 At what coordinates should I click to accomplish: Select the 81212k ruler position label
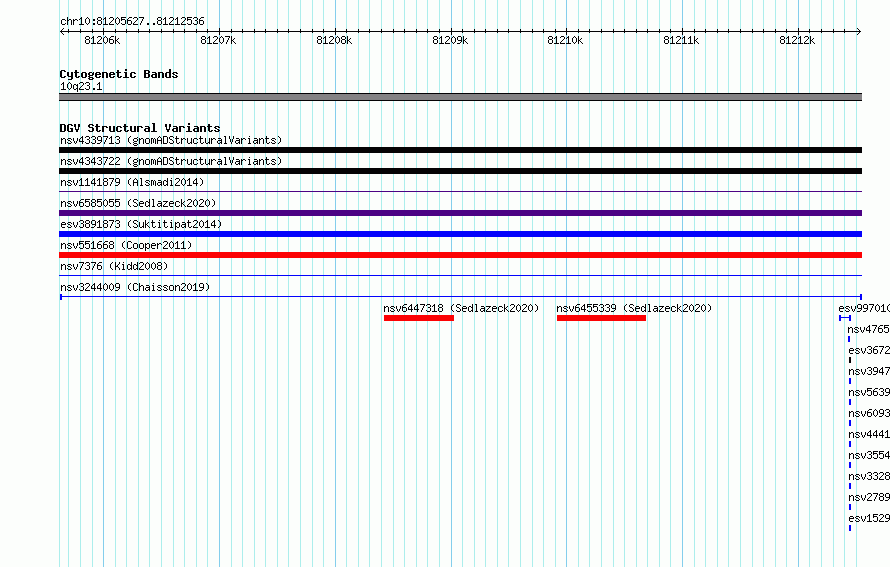797,40
